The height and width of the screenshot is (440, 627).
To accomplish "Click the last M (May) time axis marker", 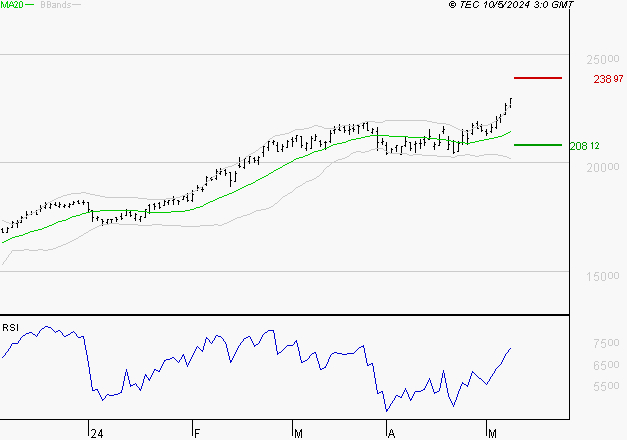I will tap(492, 434).
